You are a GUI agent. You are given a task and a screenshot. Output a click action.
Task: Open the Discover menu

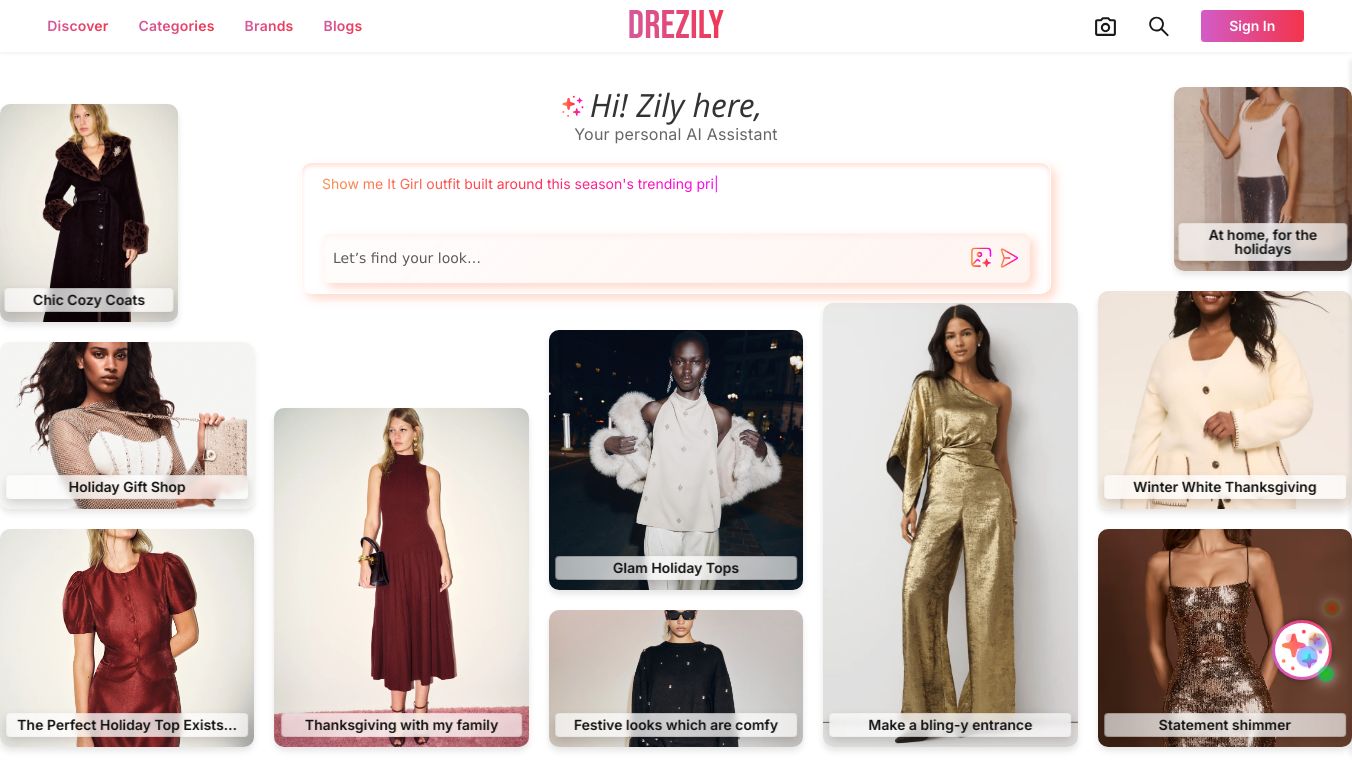[x=78, y=26]
